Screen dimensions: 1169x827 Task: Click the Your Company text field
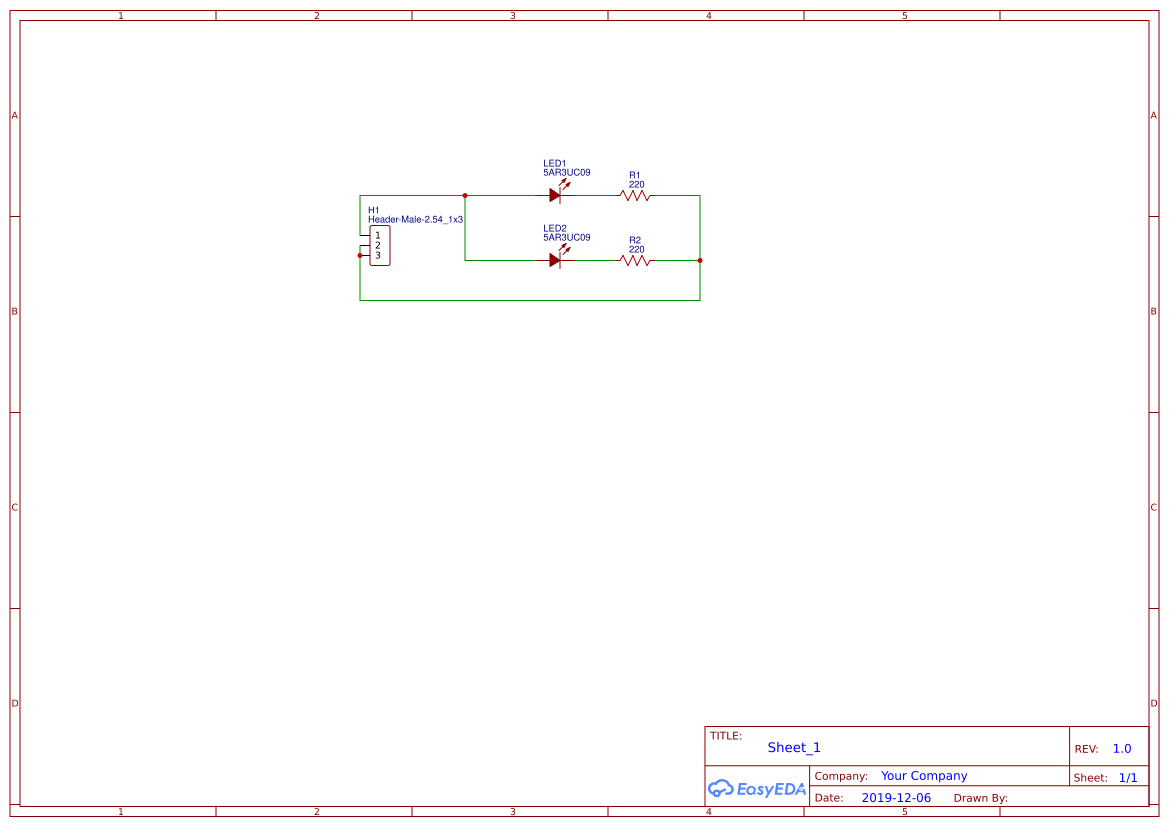click(923, 775)
